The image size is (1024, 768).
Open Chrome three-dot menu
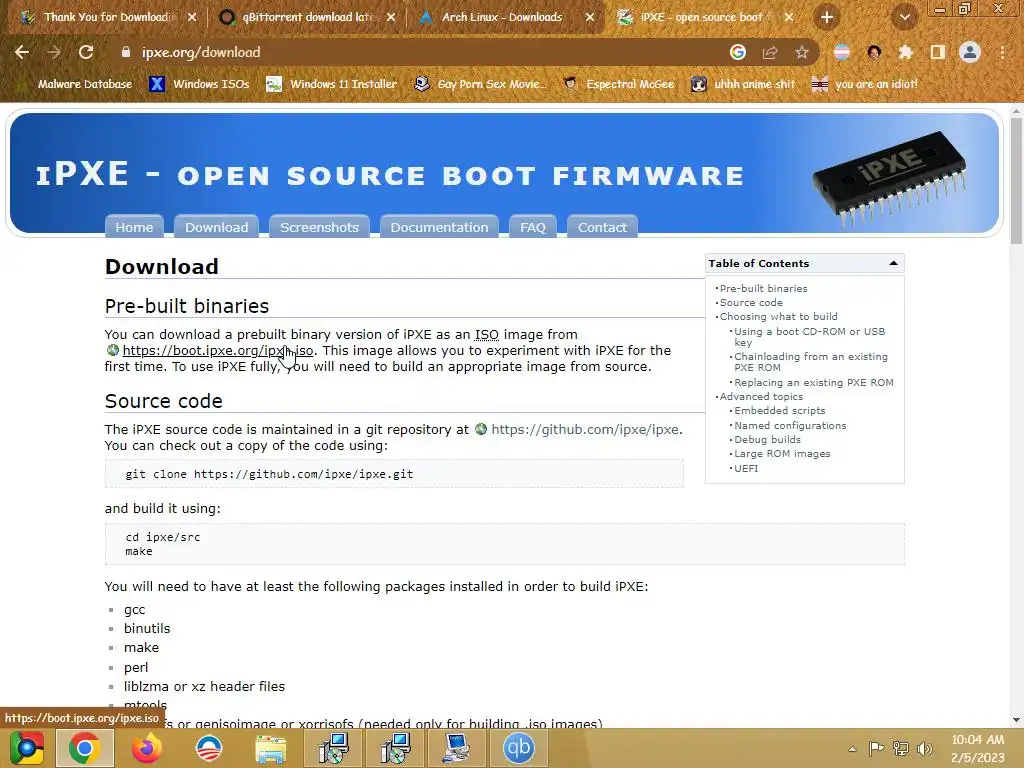[1002, 52]
